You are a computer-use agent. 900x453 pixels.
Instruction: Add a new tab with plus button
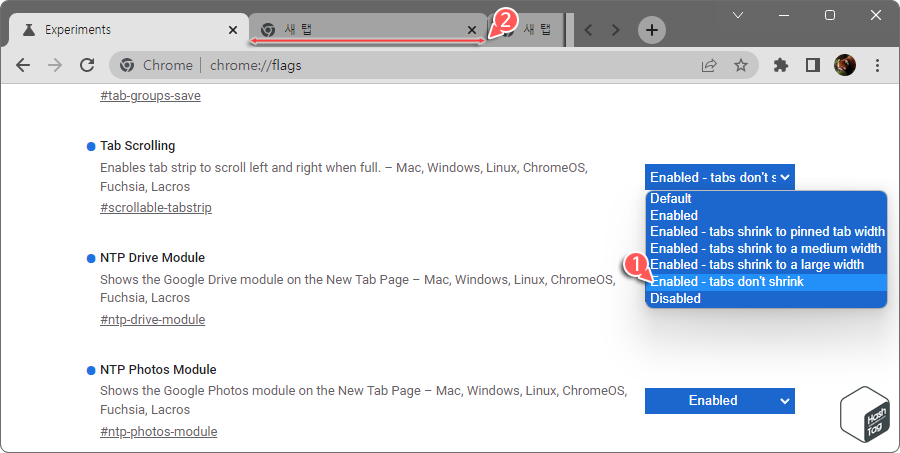coord(651,30)
